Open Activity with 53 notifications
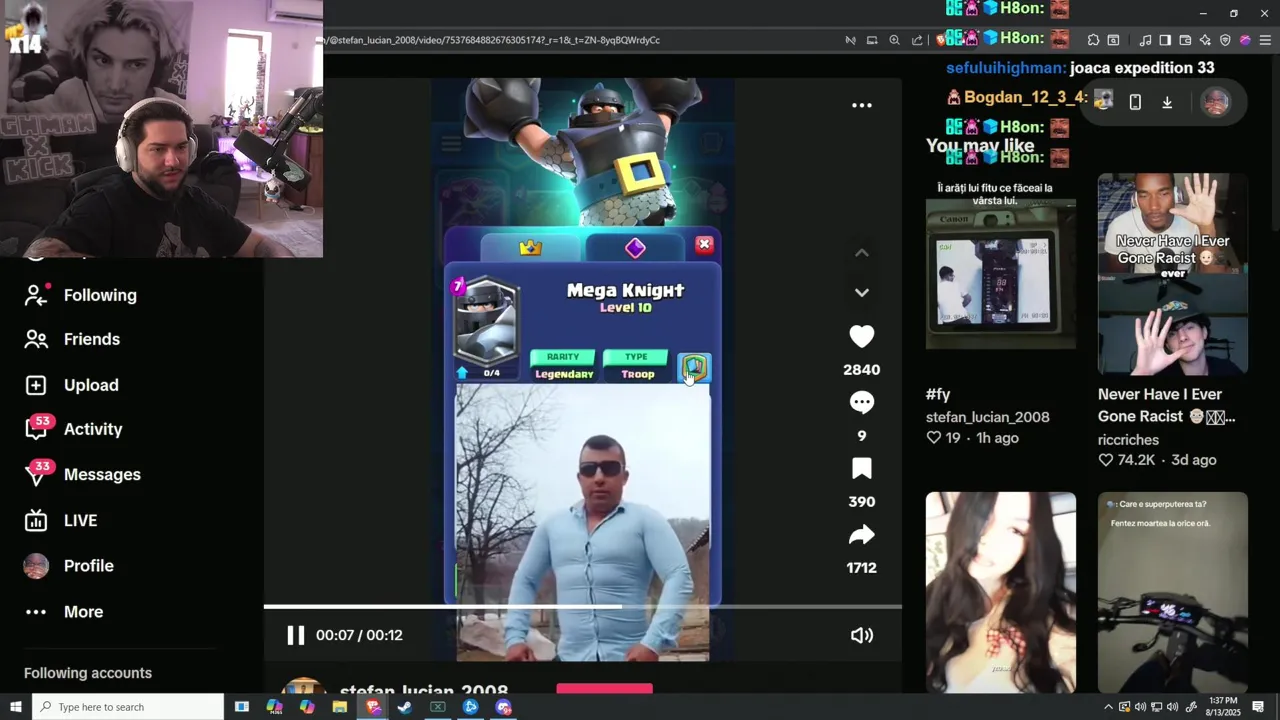 [93, 429]
